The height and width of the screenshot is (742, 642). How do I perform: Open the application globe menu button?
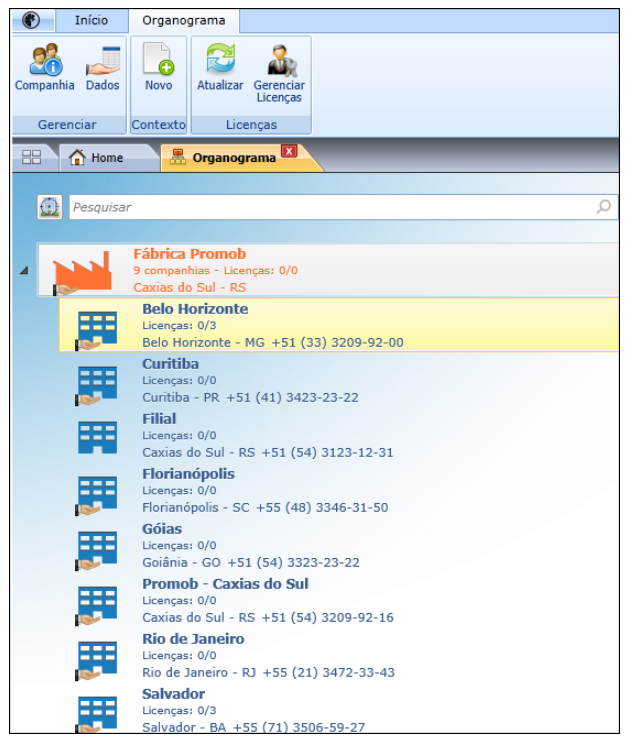[x=31, y=20]
